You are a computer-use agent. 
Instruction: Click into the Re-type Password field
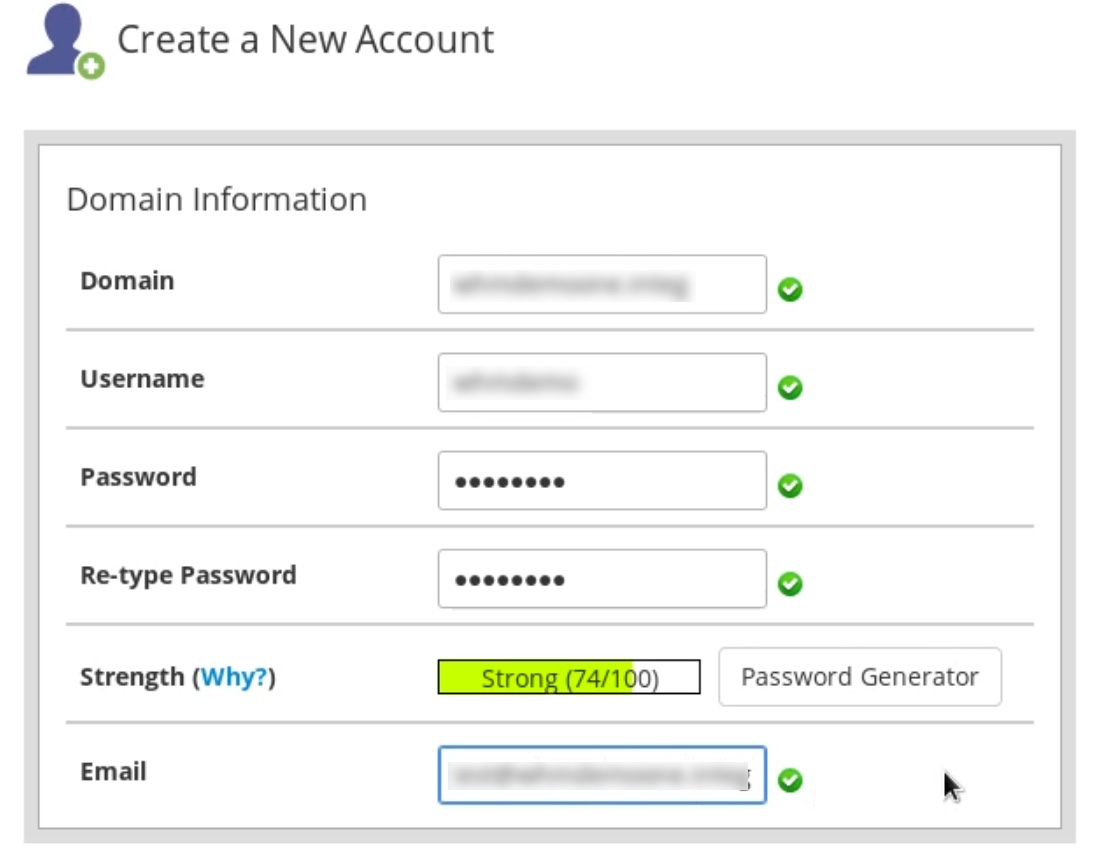[602, 578]
